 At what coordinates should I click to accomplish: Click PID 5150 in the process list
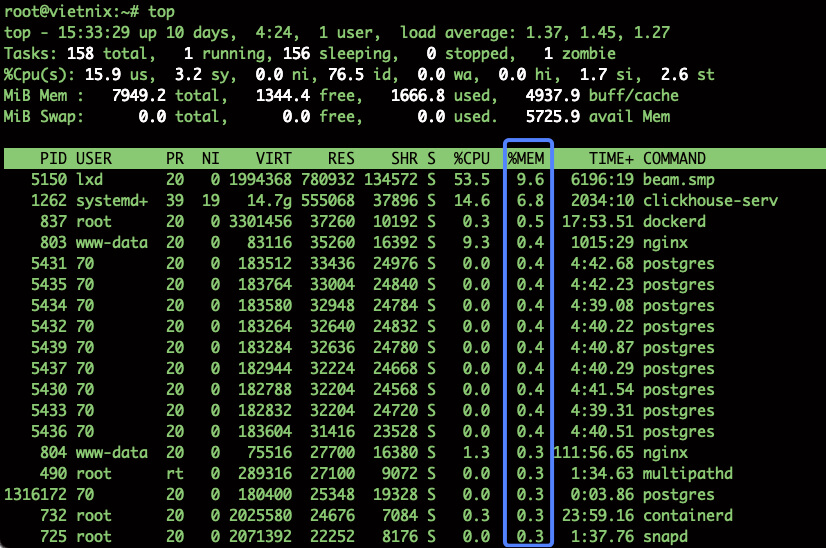[49, 180]
